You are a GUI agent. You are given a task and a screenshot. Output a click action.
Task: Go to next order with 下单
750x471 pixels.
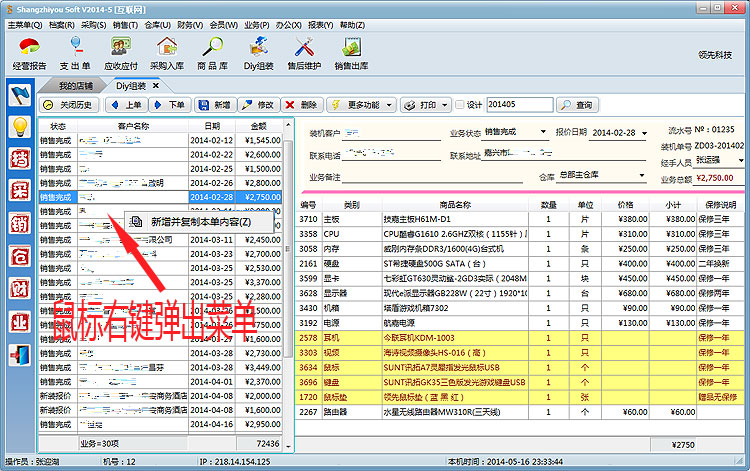170,105
